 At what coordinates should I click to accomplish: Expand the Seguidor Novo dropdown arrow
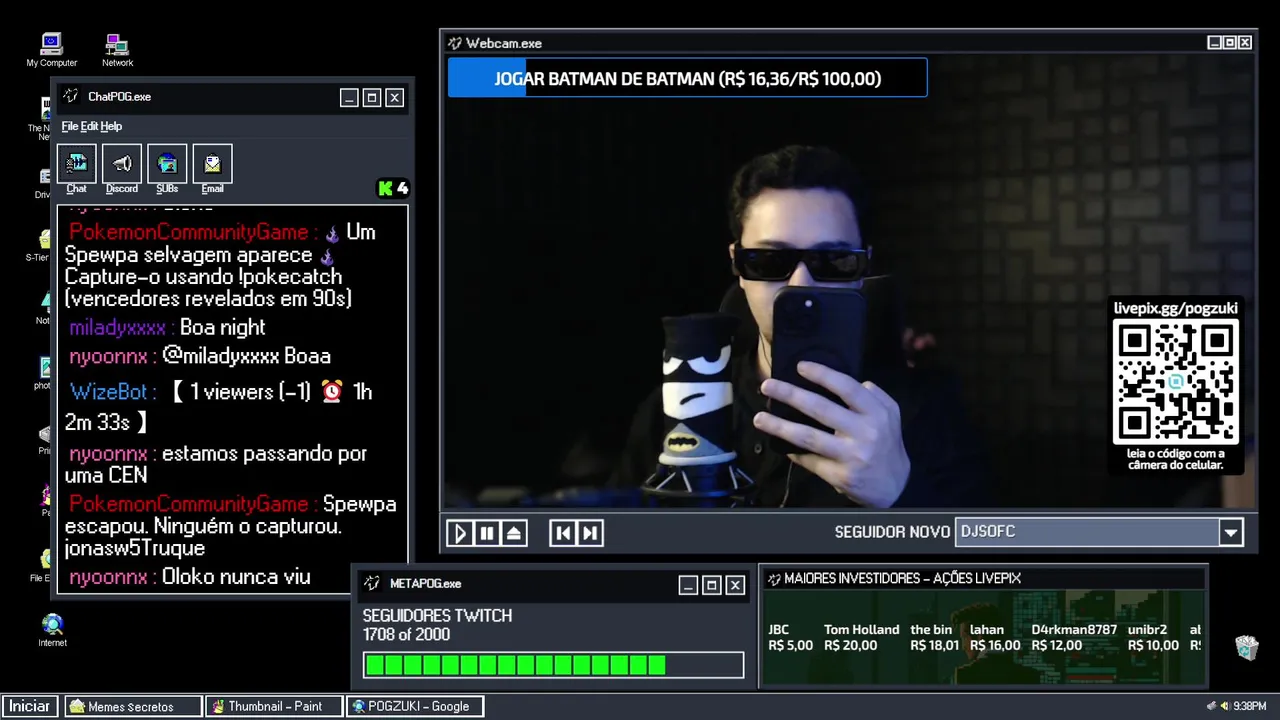tap(1231, 532)
